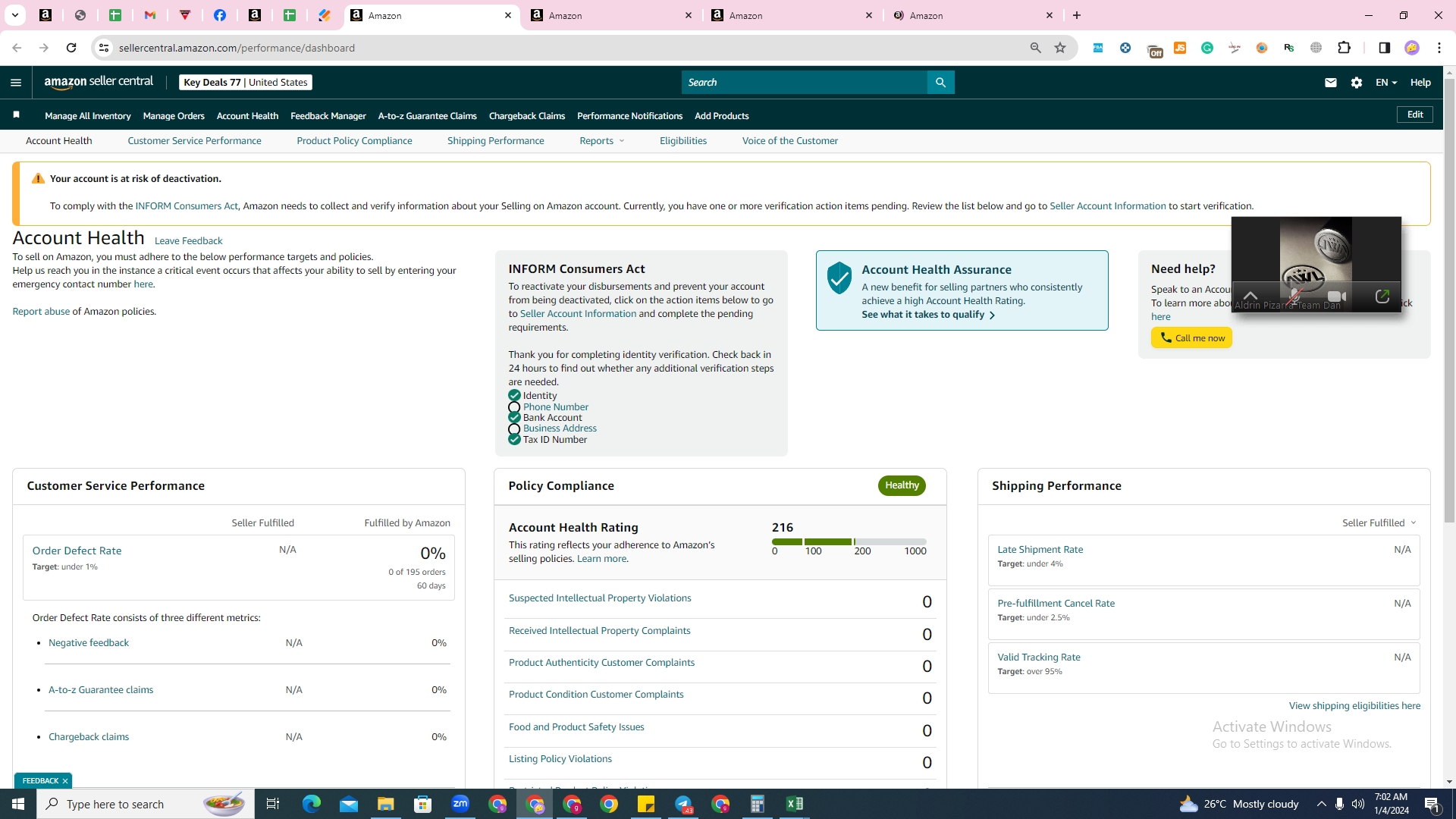Open the Report abuse link
Viewport: 1456px width, 819px height.
click(41, 312)
